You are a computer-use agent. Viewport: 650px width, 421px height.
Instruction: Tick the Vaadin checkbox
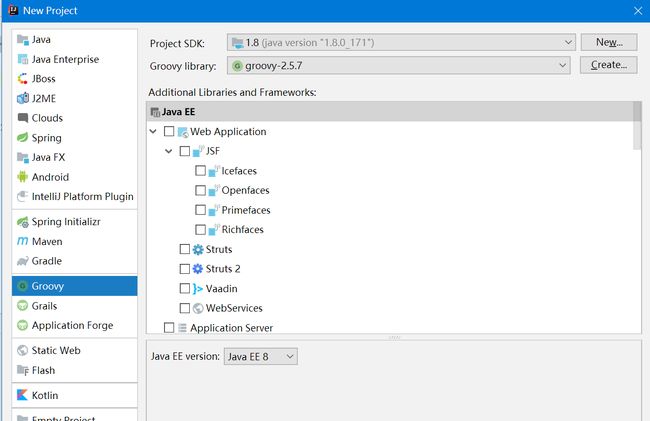coord(185,288)
